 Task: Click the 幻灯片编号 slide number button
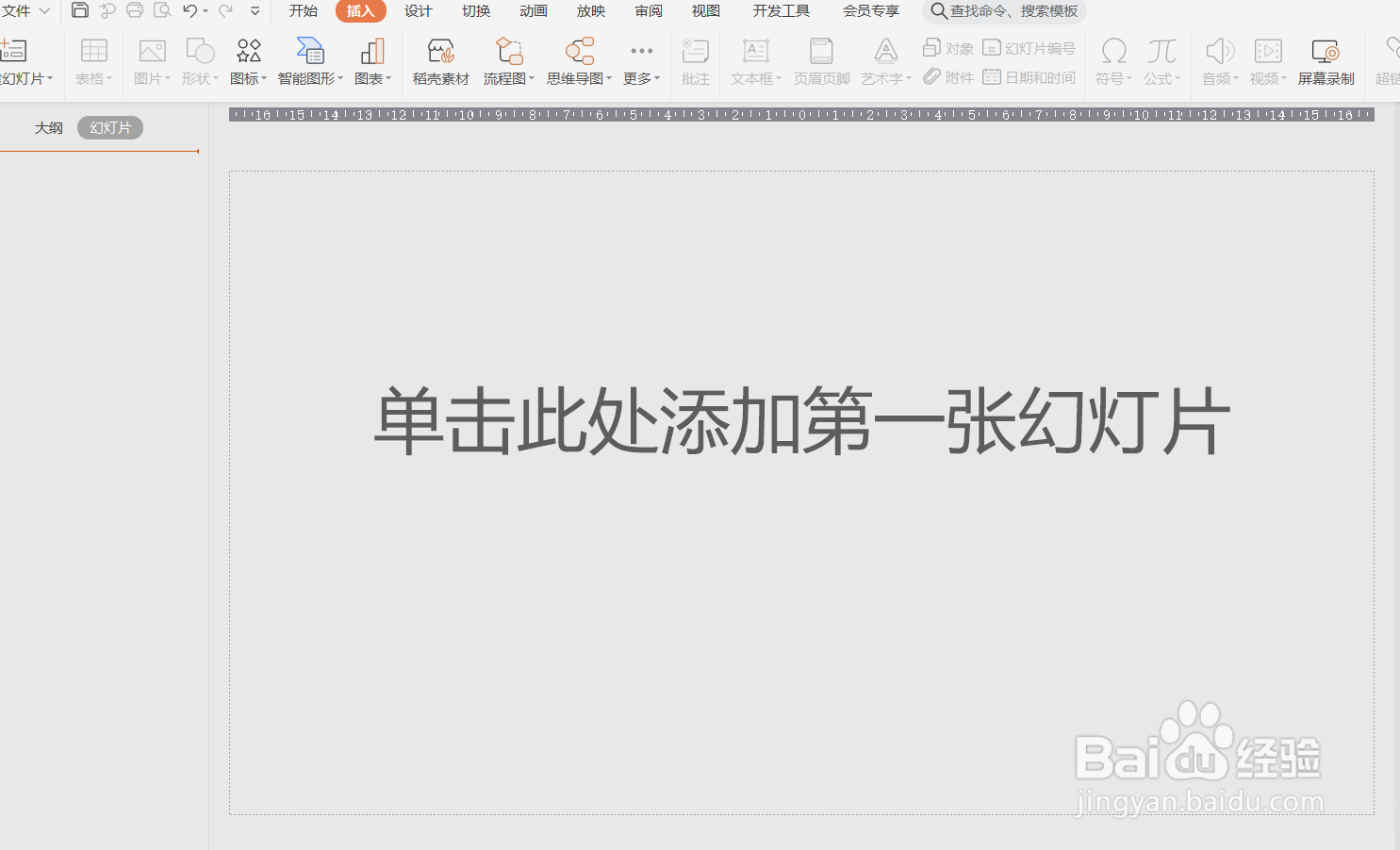click(x=1029, y=48)
